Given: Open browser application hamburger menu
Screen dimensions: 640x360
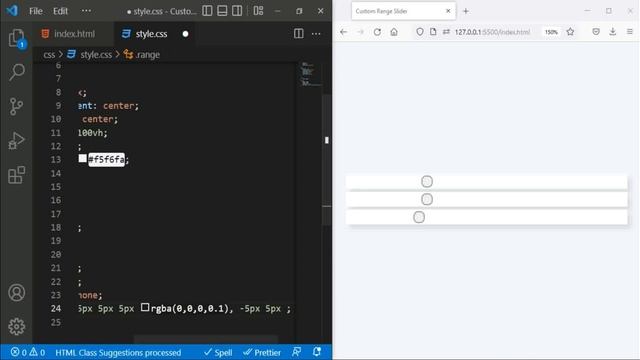Looking at the screenshot, I should click(630, 32).
